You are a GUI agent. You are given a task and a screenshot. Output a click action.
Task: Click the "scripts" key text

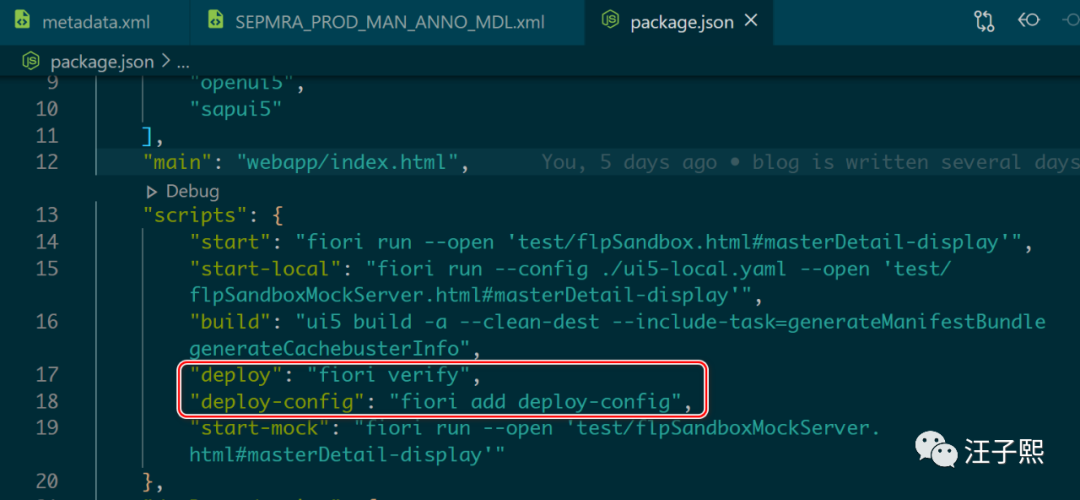[196, 216]
